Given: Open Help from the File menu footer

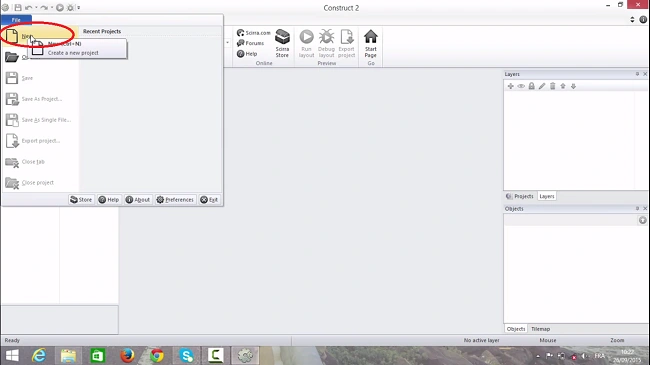Looking at the screenshot, I should [x=109, y=200].
